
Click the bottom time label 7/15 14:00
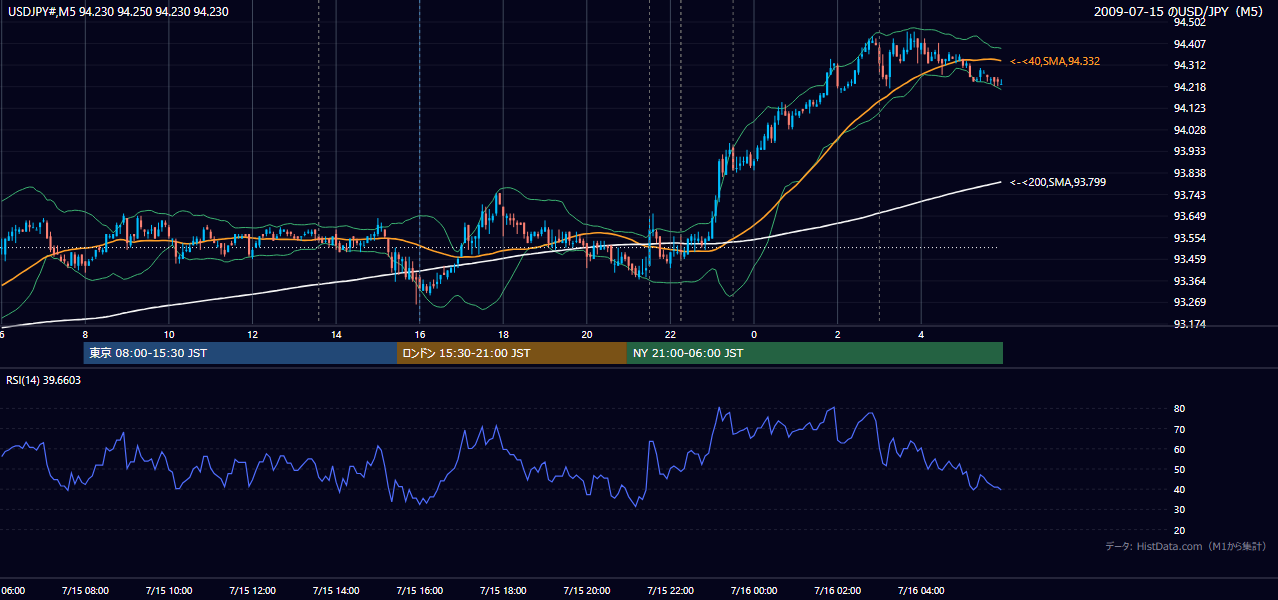coord(336,590)
